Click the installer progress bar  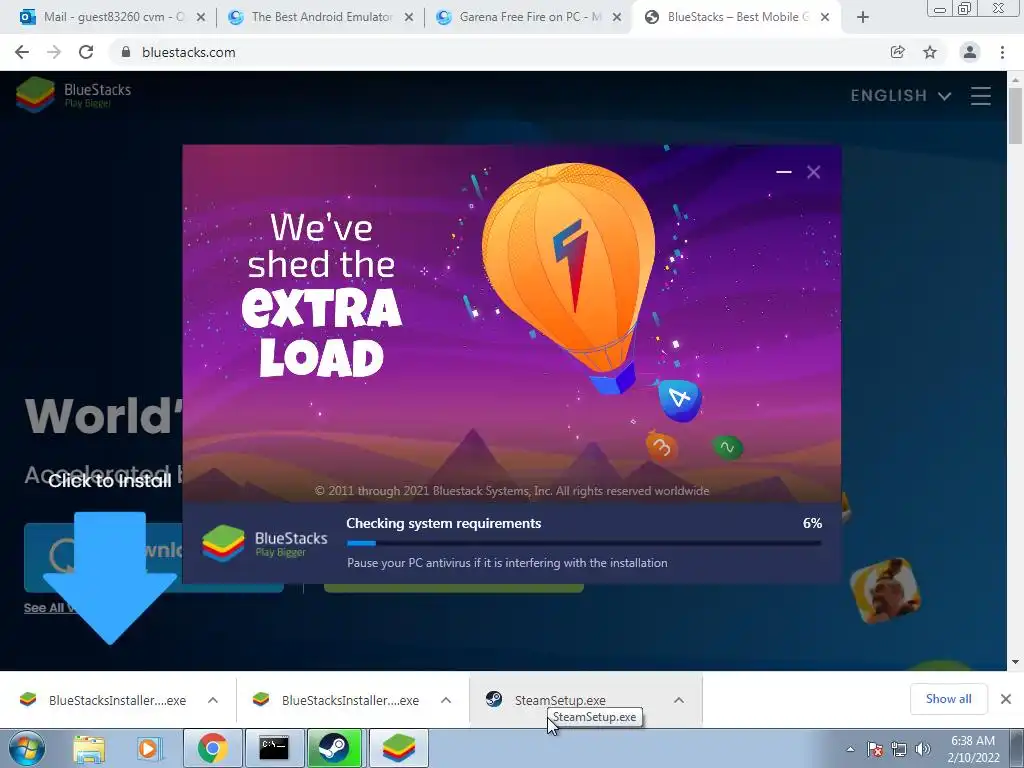click(584, 543)
